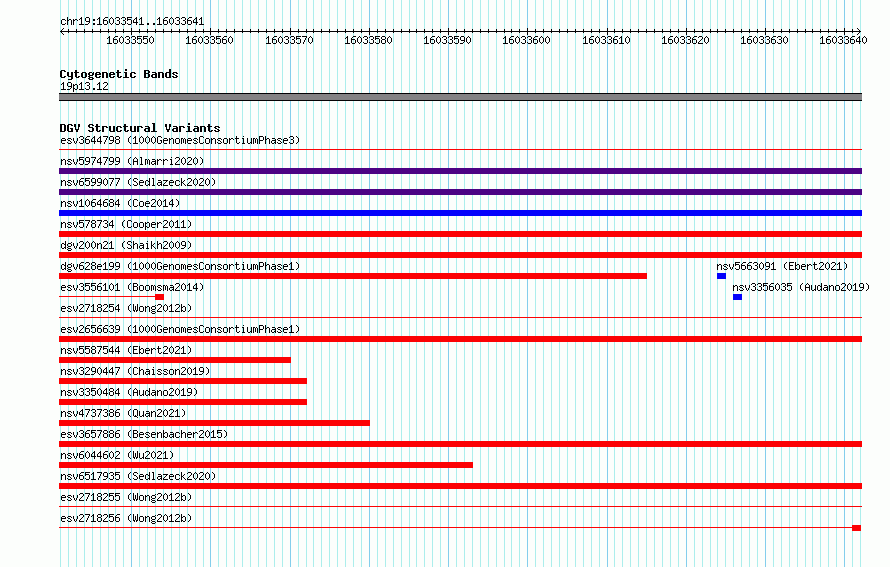Click nsv3350484 (Audano2019) label

pos(129,392)
